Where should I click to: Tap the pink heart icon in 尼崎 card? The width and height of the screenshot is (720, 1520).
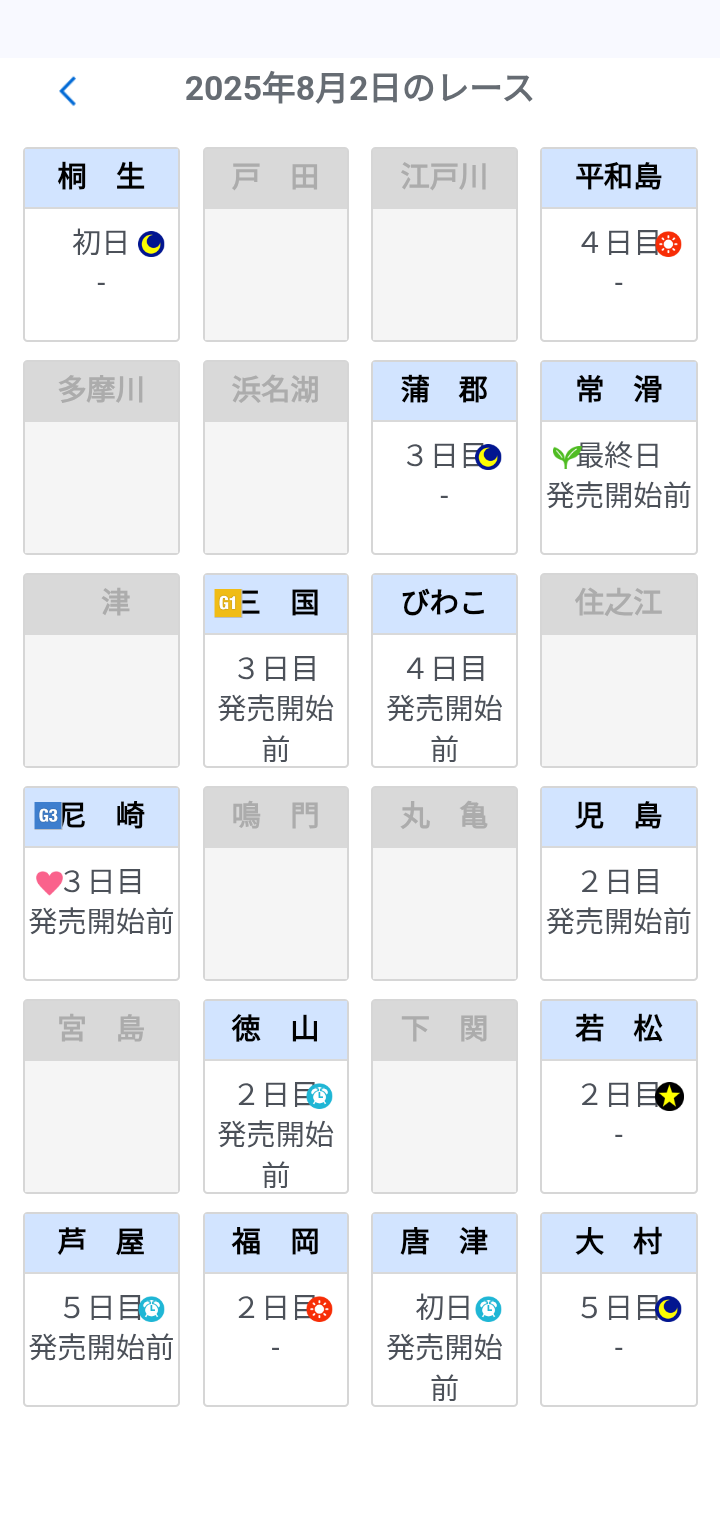[x=49, y=883]
